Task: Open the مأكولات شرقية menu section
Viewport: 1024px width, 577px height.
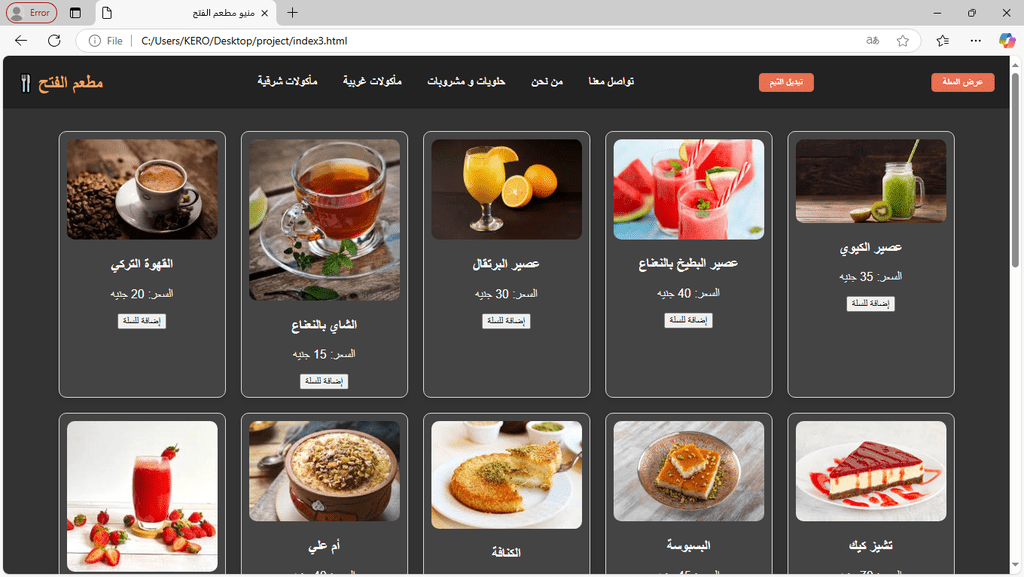Action: pos(287,82)
